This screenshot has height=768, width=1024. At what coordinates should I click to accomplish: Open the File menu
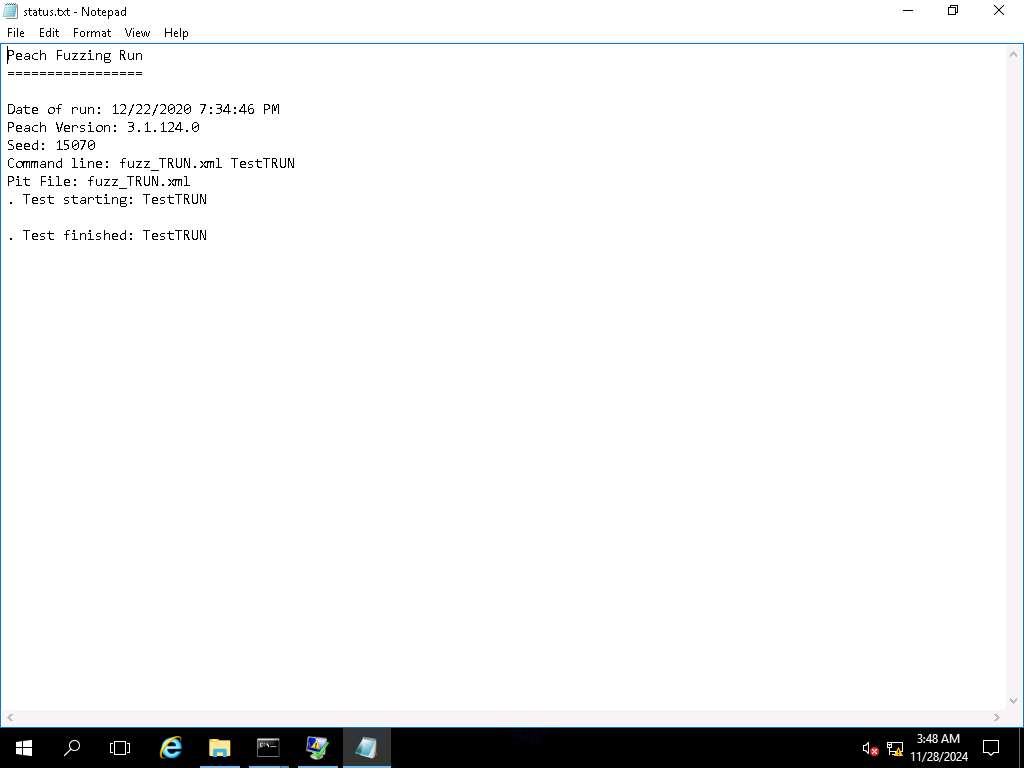[16, 33]
